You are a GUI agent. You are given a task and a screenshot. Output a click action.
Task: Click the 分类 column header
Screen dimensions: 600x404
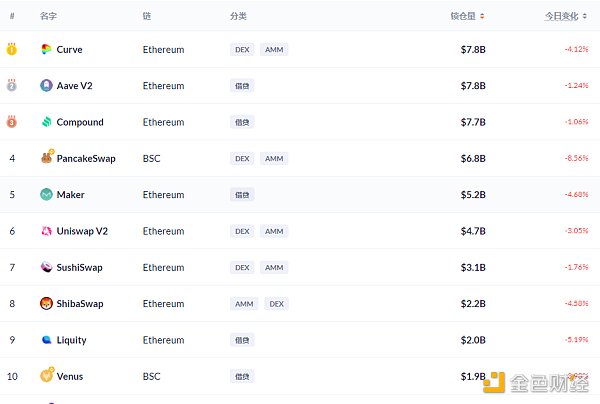click(x=238, y=16)
